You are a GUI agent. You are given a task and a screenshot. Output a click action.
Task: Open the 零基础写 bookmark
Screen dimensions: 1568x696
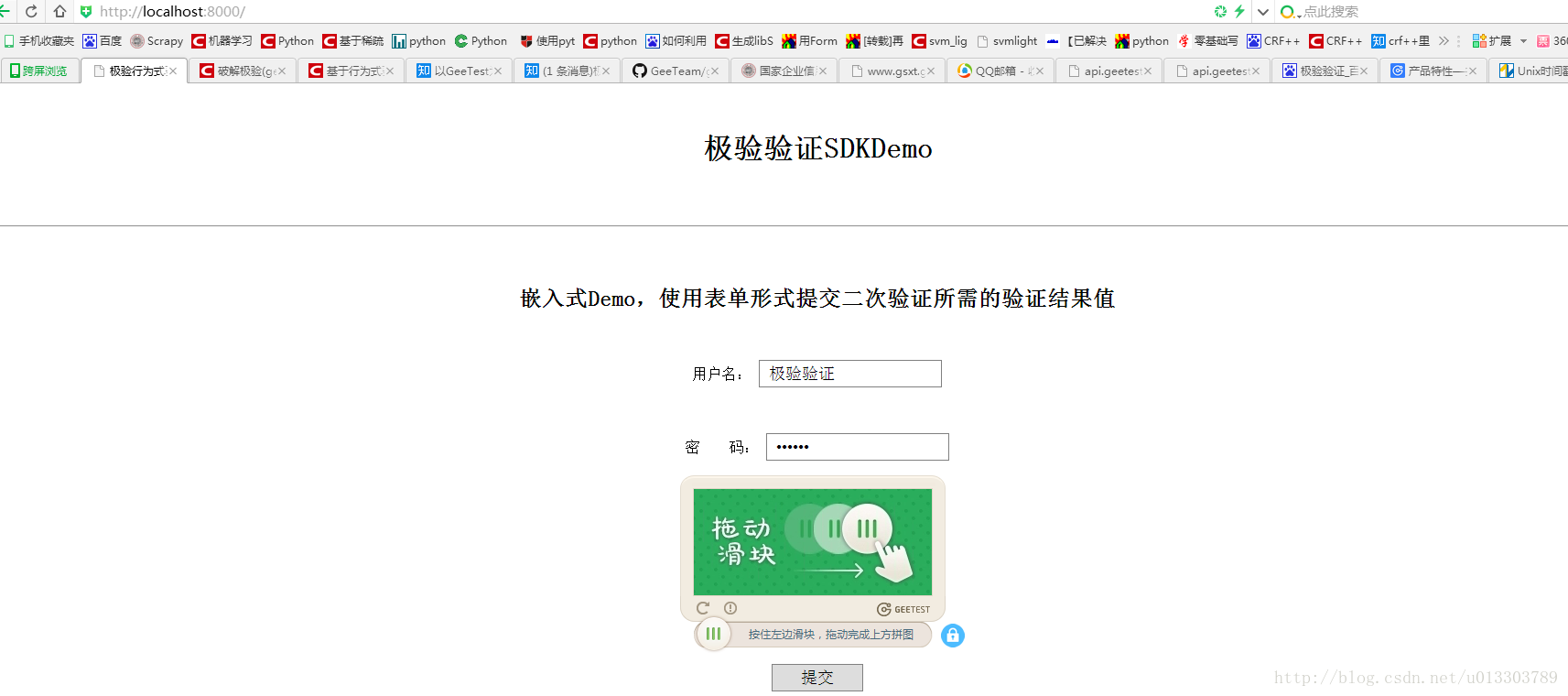(1208, 41)
